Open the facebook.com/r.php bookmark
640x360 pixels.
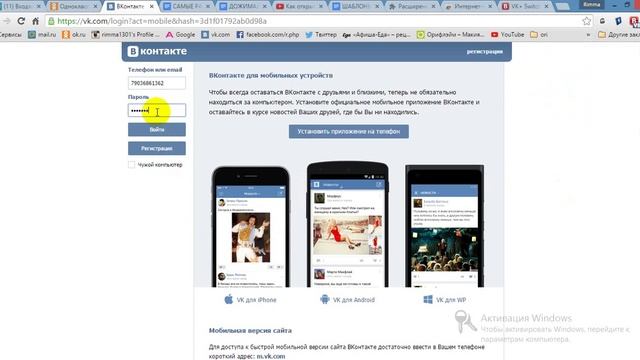click(268, 35)
